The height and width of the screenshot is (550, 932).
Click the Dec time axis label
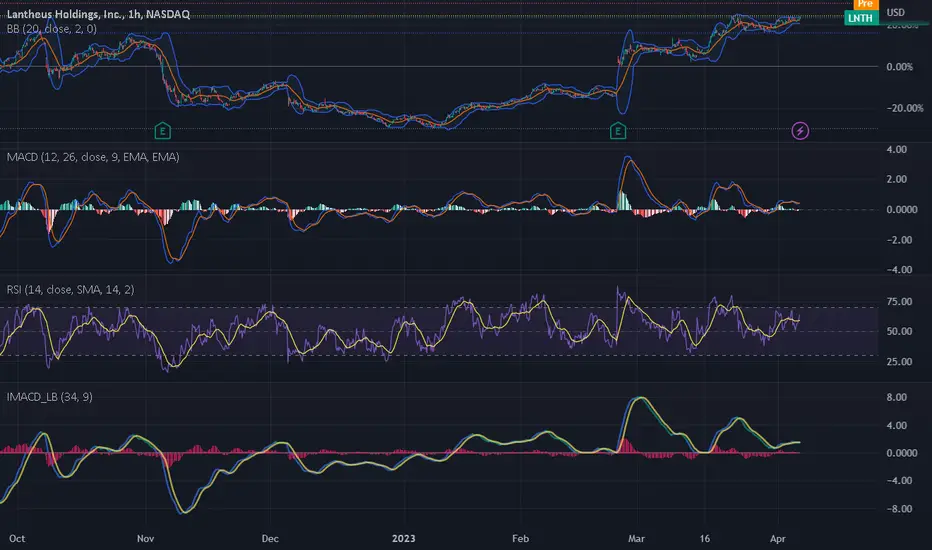[x=270, y=539]
